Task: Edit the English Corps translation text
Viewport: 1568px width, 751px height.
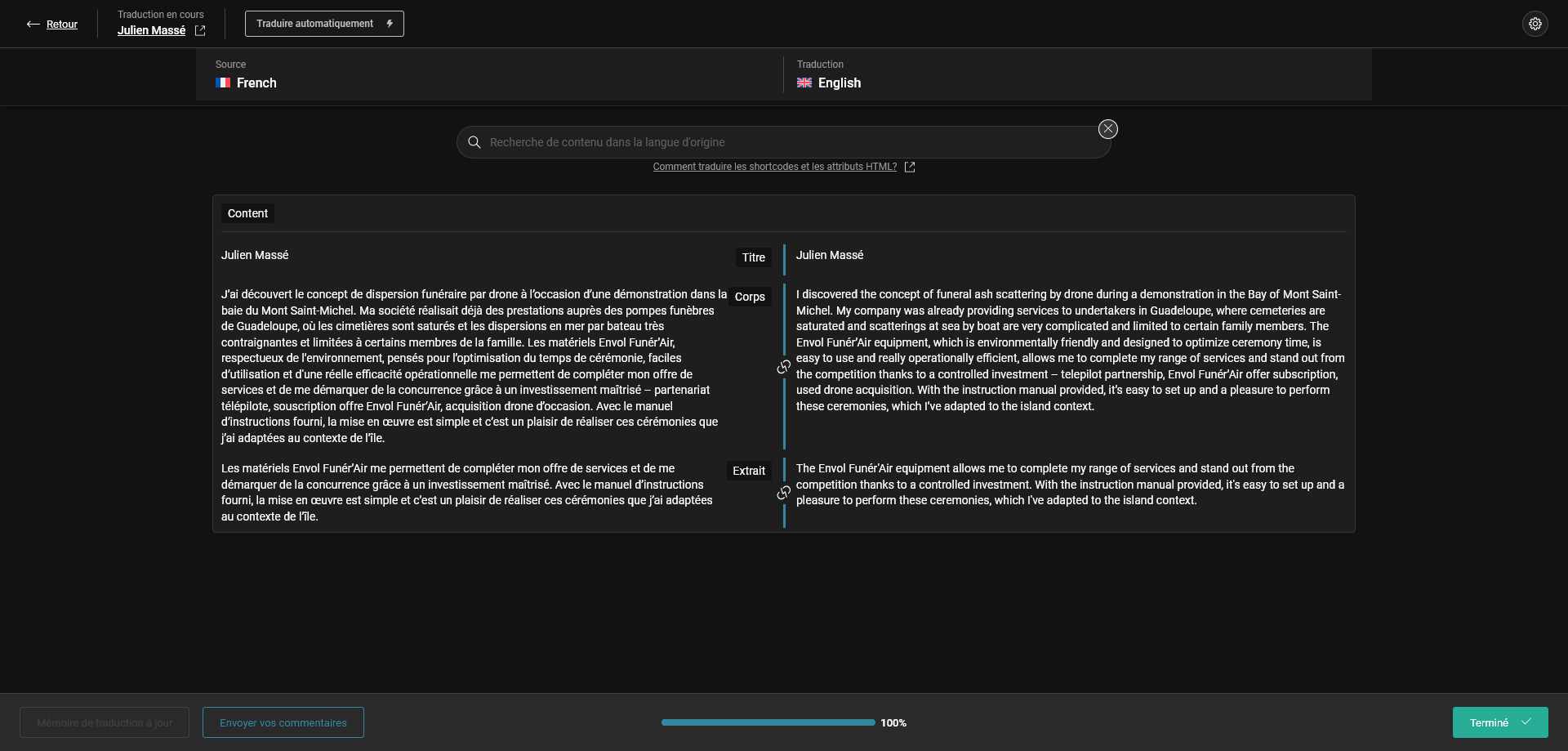Action: coord(1070,350)
